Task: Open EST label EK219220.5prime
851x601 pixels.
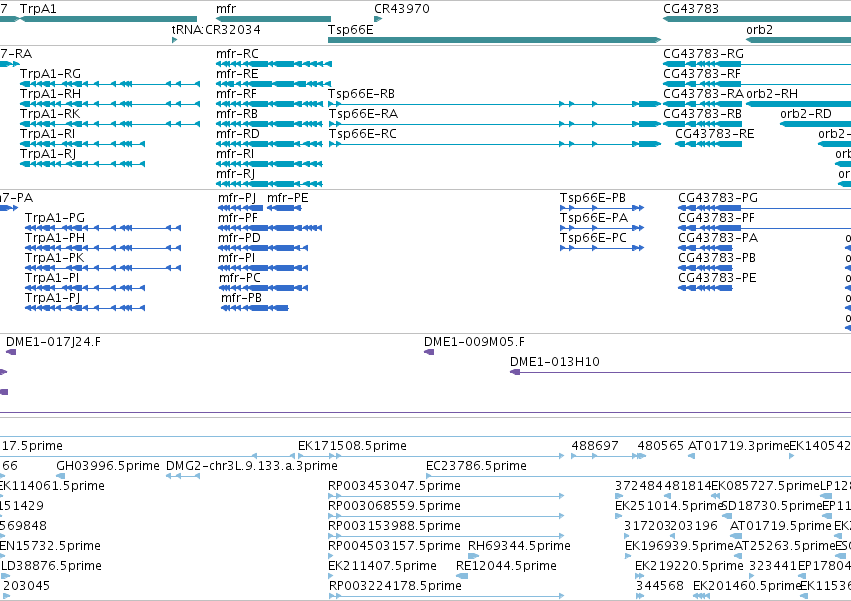Action: click(689, 566)
